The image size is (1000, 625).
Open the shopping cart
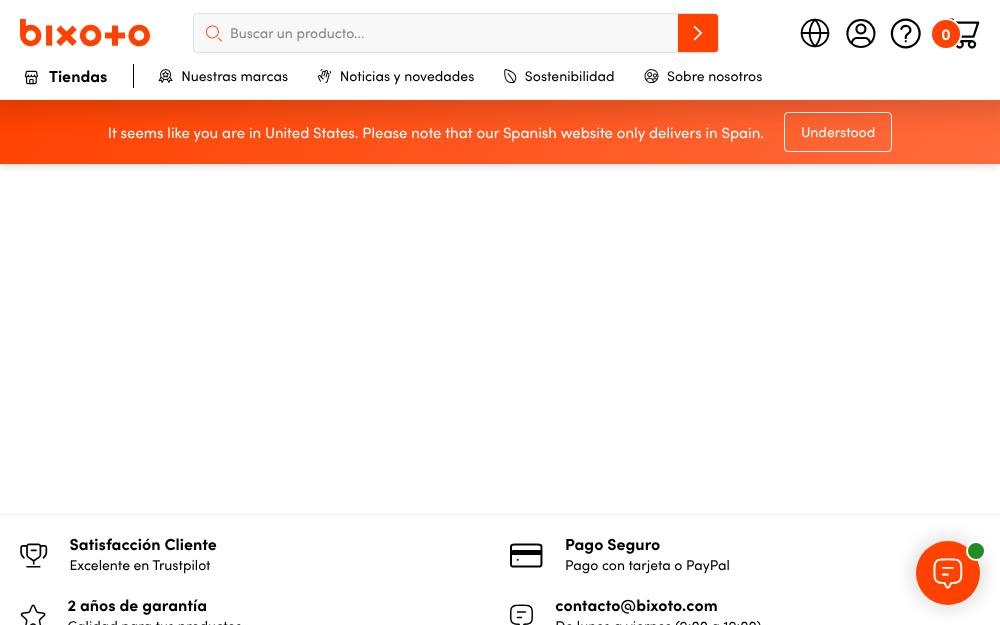coord(956,34)
